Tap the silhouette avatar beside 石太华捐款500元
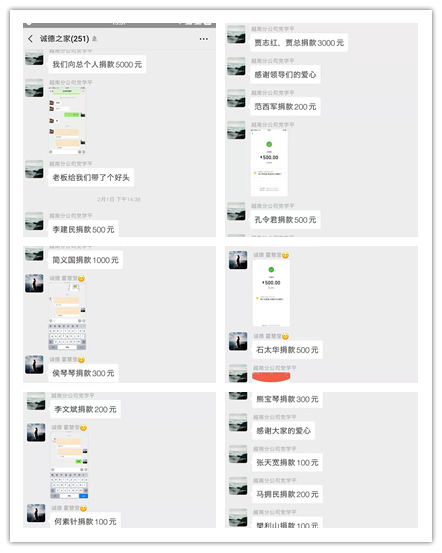The width and height of the screenshot is (442, 553). pyautogui.click(x=238, y=341)
